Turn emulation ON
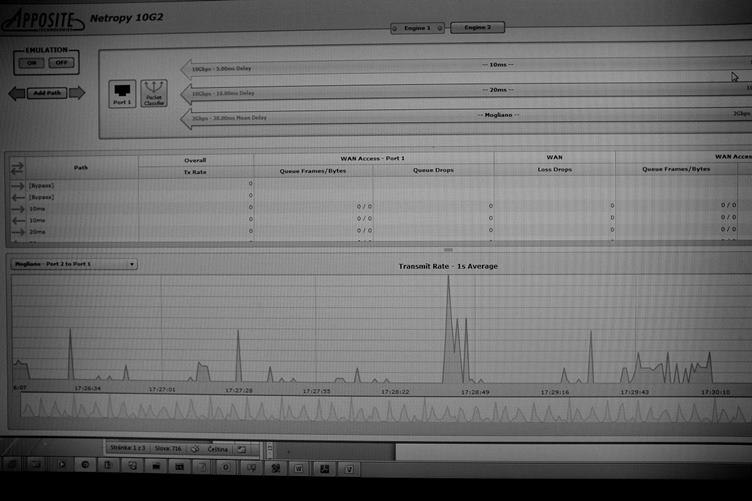Screen dimensions: 752x501 (x=32, y=63)
